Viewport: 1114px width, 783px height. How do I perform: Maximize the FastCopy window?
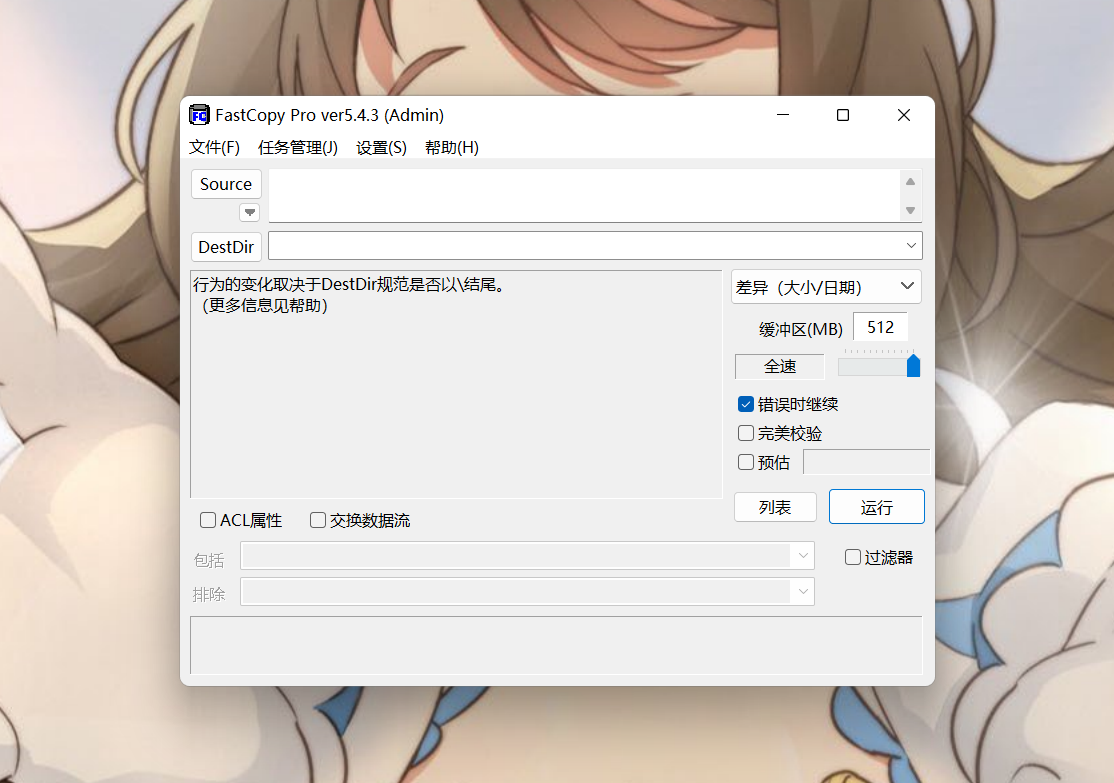pos(843,115)
